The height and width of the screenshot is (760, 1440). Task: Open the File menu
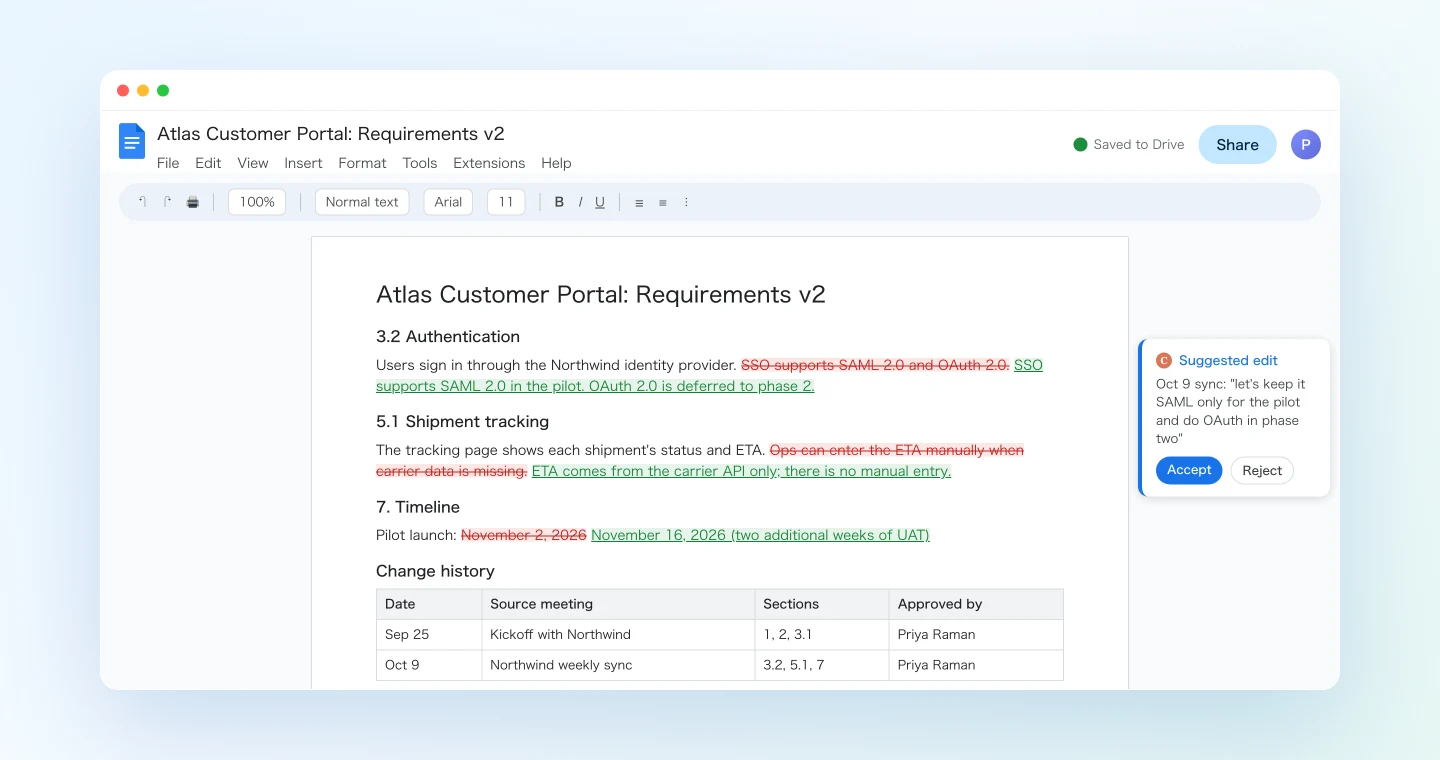168,163
